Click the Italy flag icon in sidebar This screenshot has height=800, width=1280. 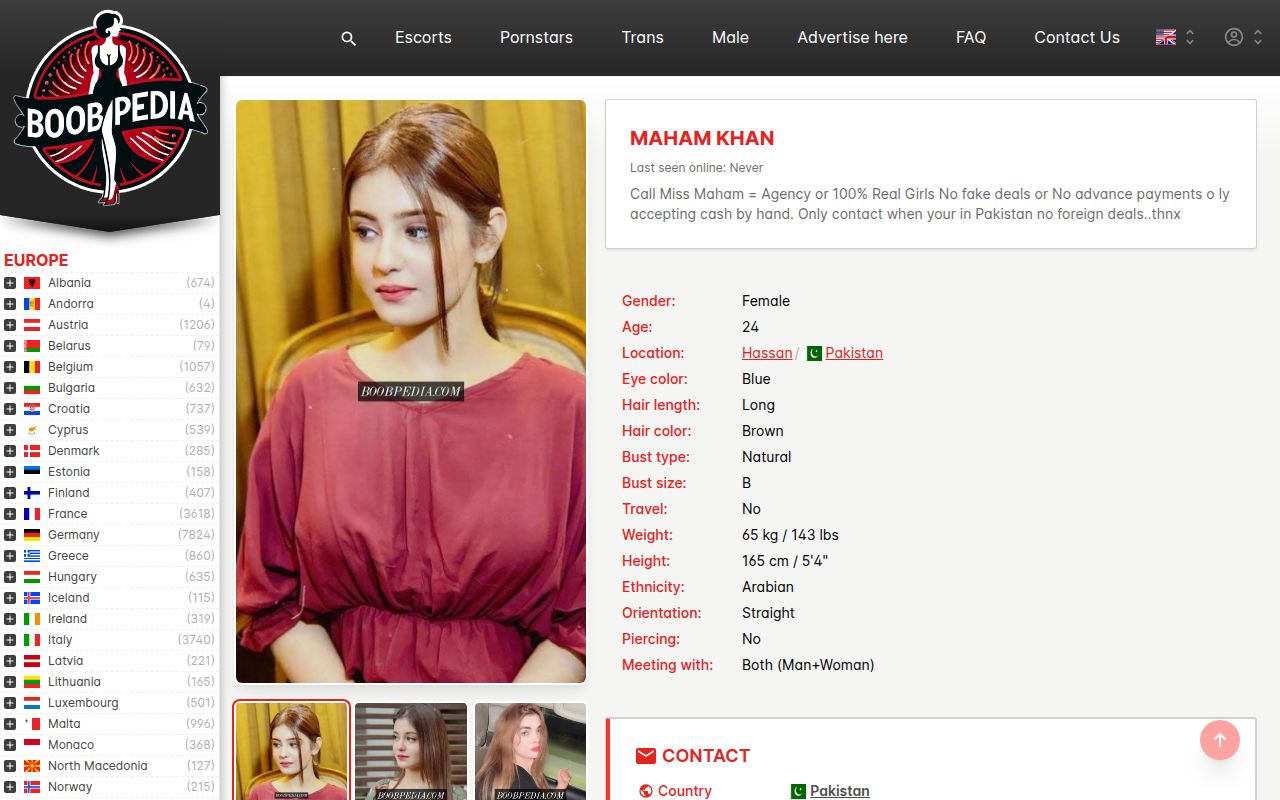pos(32,640)
